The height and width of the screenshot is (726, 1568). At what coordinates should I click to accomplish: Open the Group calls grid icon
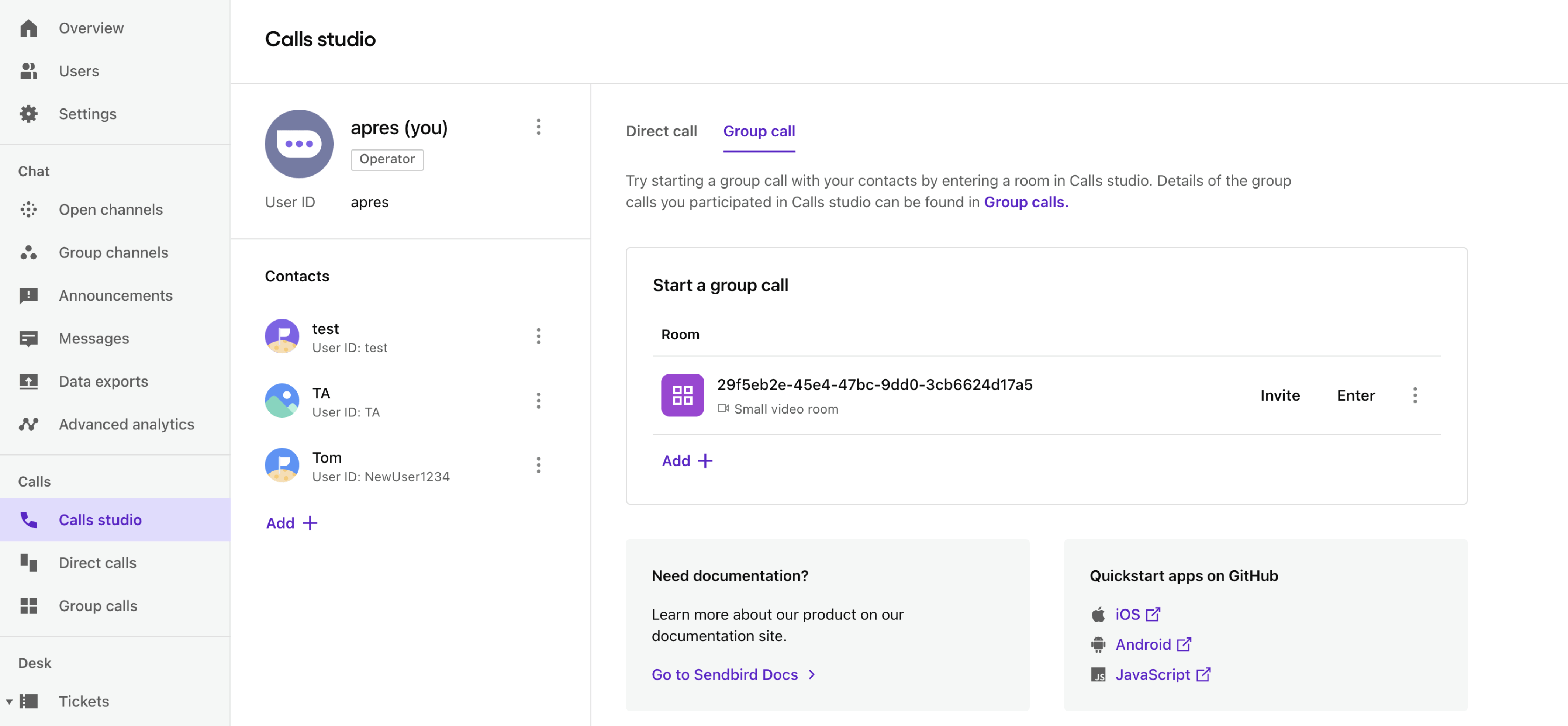29,606
